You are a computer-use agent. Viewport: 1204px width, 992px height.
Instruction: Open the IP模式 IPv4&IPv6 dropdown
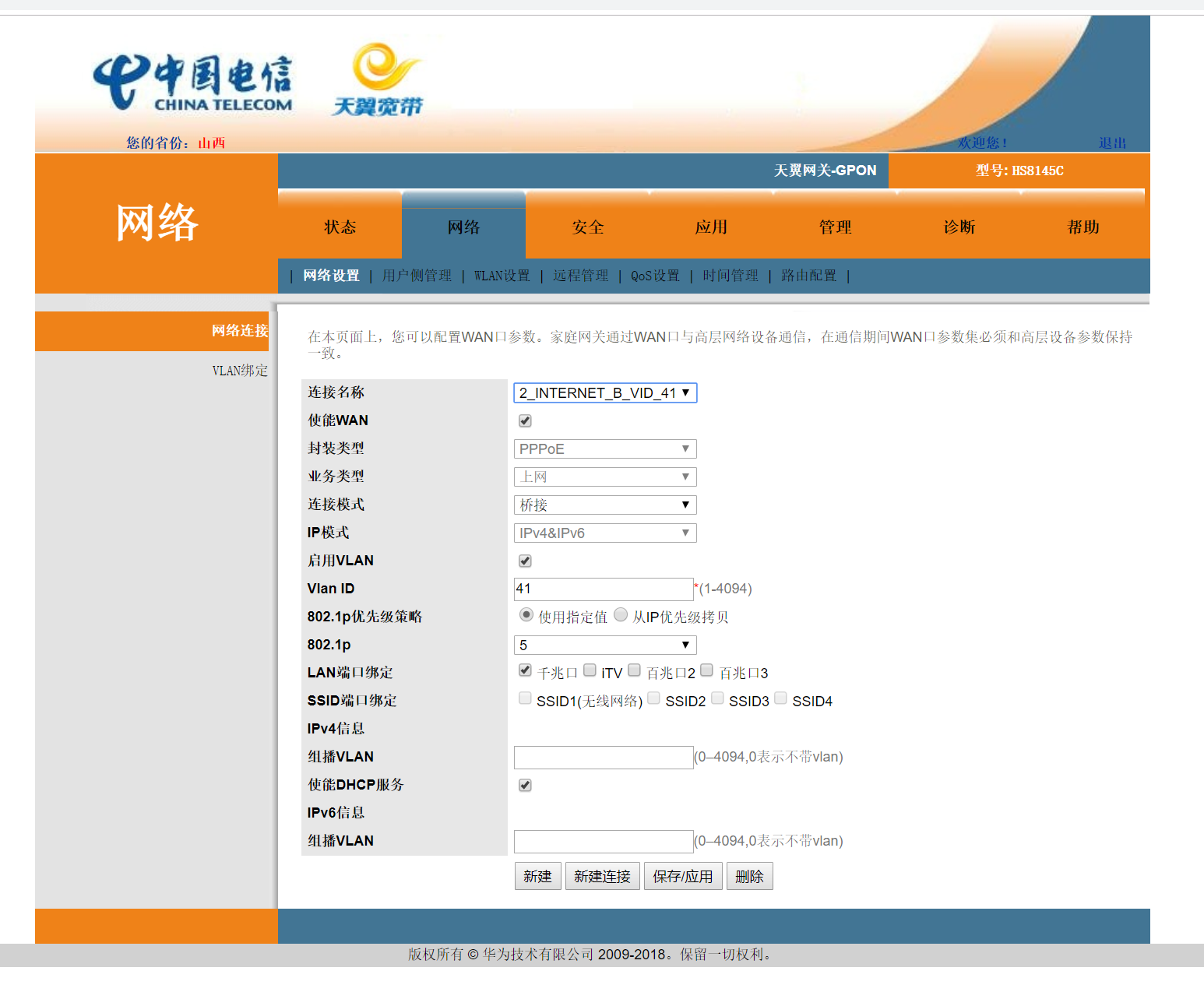point(605,533)
